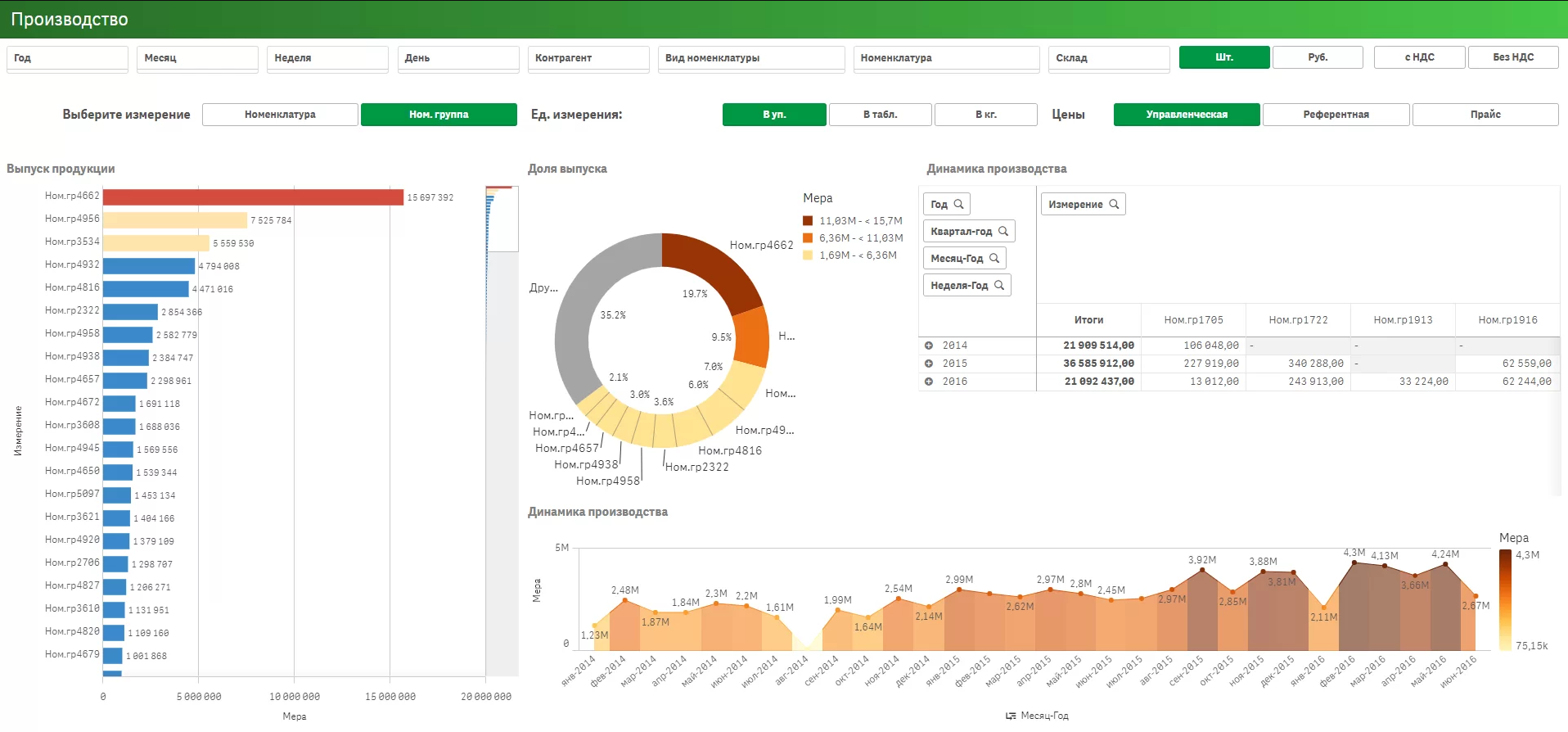Click the Производство sheet title
Viewport: 1568px width, 732px height.
click(70, 20)
